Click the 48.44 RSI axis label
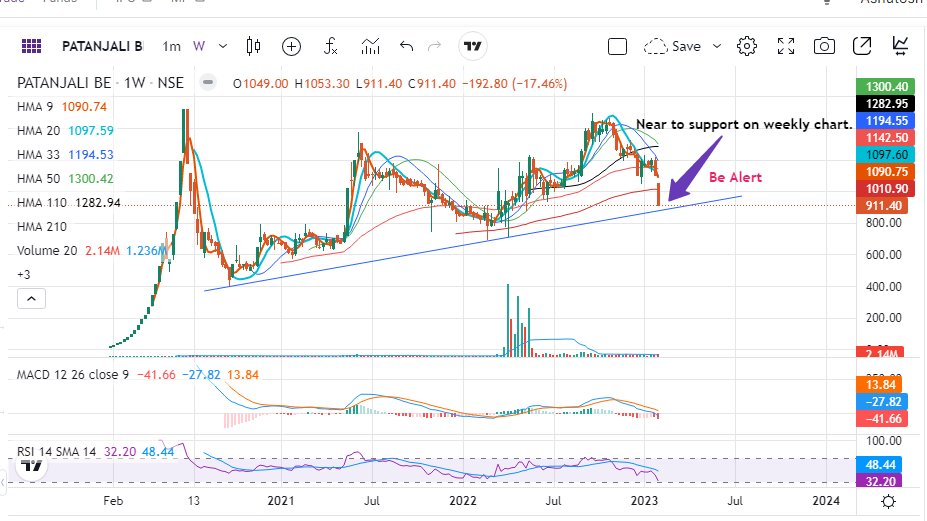Screen dimensions: 927x521 tap(880, 465)
